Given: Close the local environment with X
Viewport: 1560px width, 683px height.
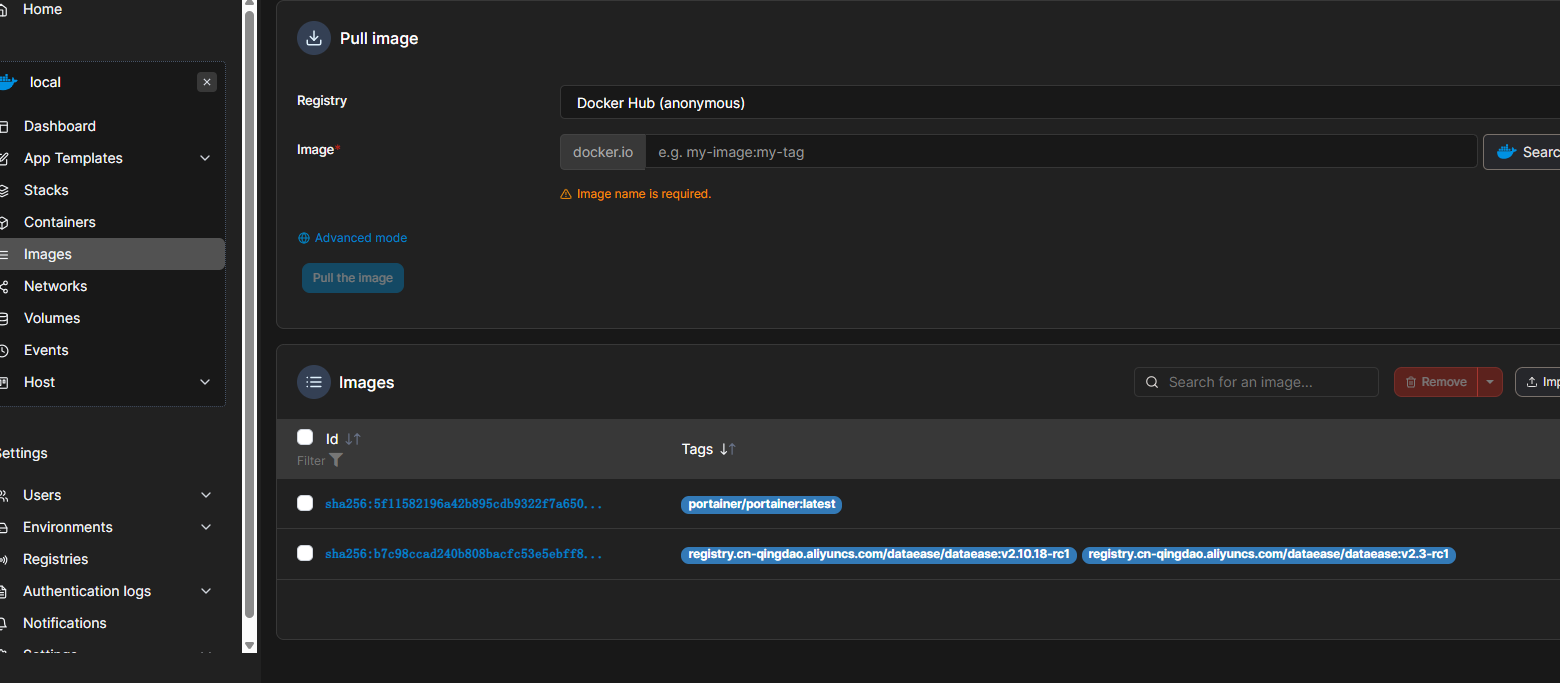Looking at the screenshot, I should point(207,82).
